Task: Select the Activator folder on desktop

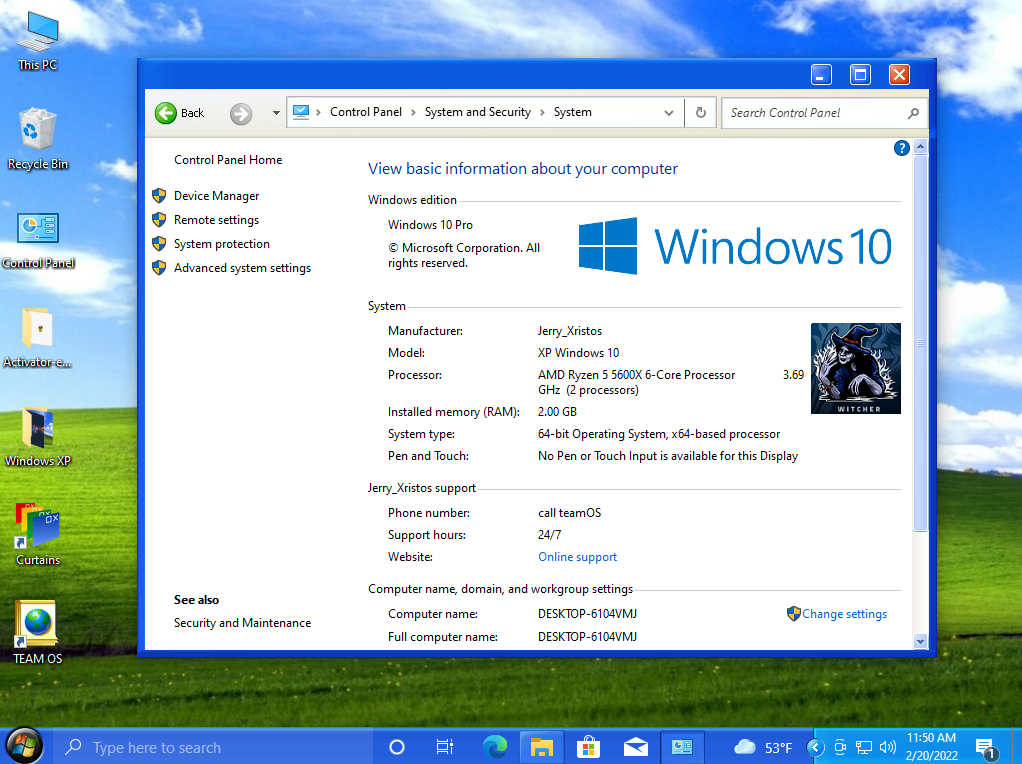Action: click(x=38, y=338)
